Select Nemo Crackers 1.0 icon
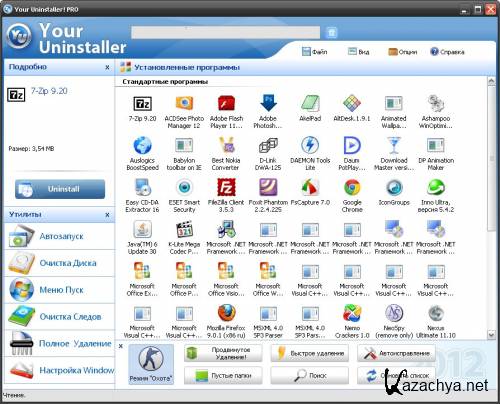This screenshot has height=404, width=500. 352,313
